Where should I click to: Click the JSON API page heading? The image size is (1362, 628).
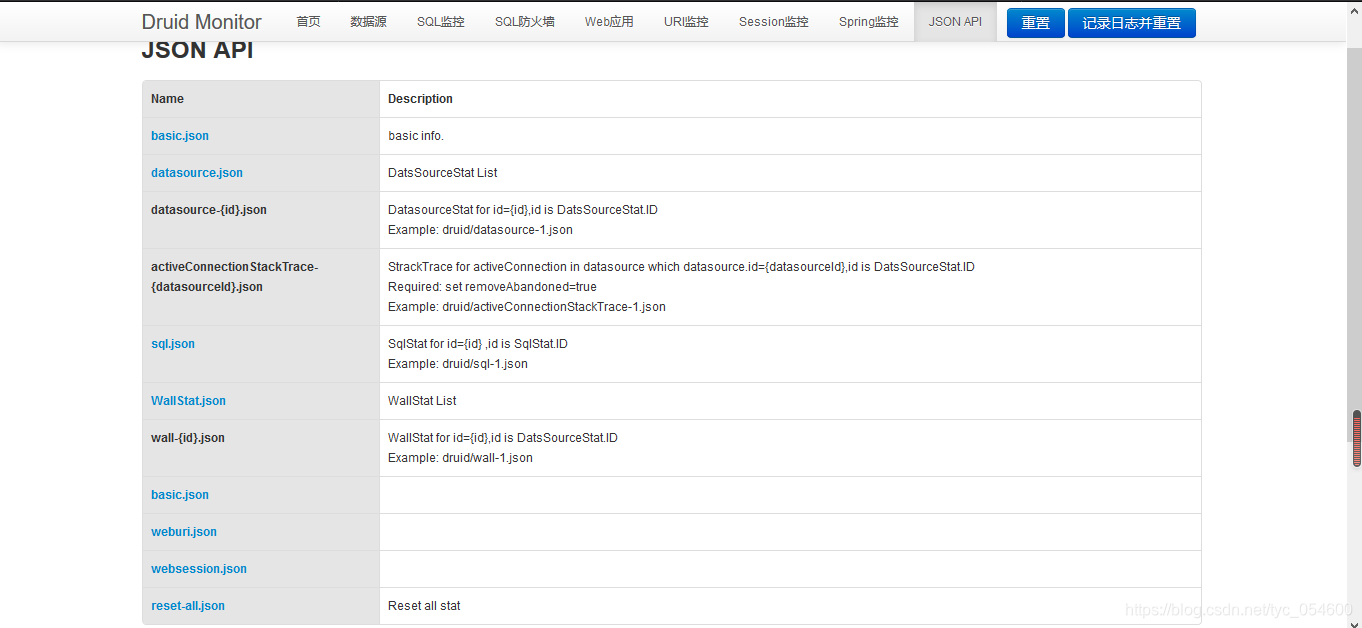coord(197,51)
